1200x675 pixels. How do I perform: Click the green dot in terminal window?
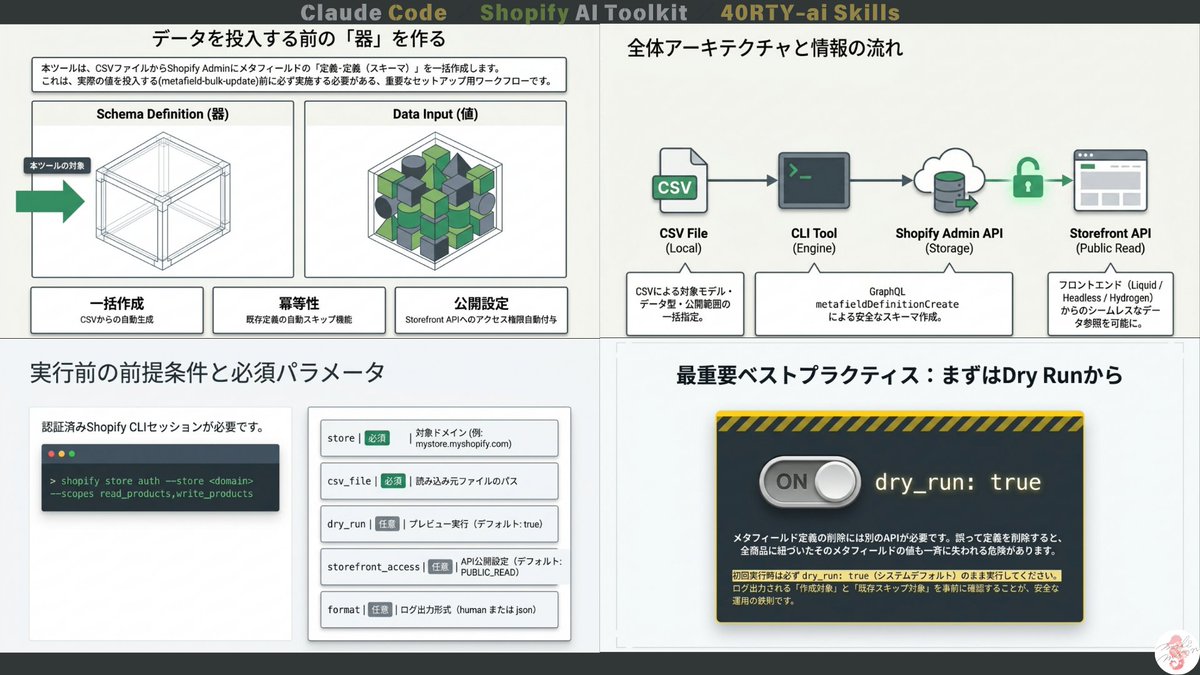pos(72,453)
